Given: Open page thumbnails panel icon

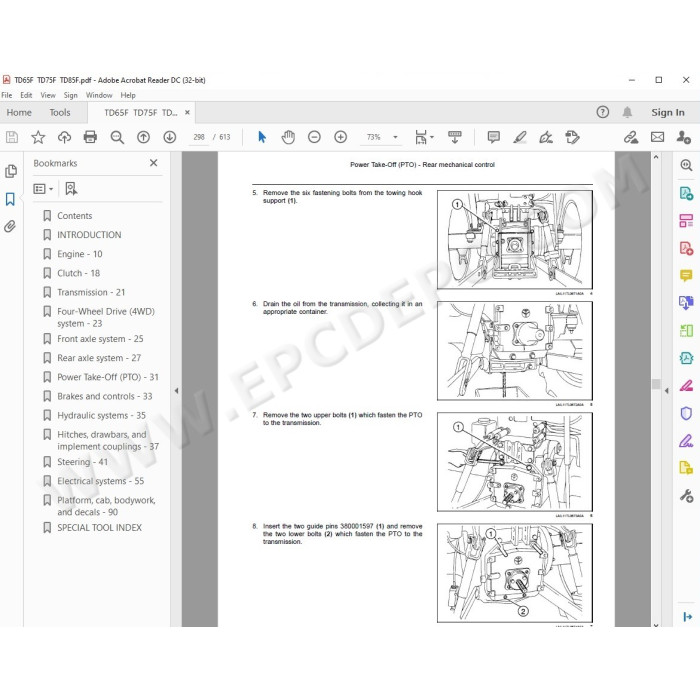Looking at the screenshot, I should [11, 171].
